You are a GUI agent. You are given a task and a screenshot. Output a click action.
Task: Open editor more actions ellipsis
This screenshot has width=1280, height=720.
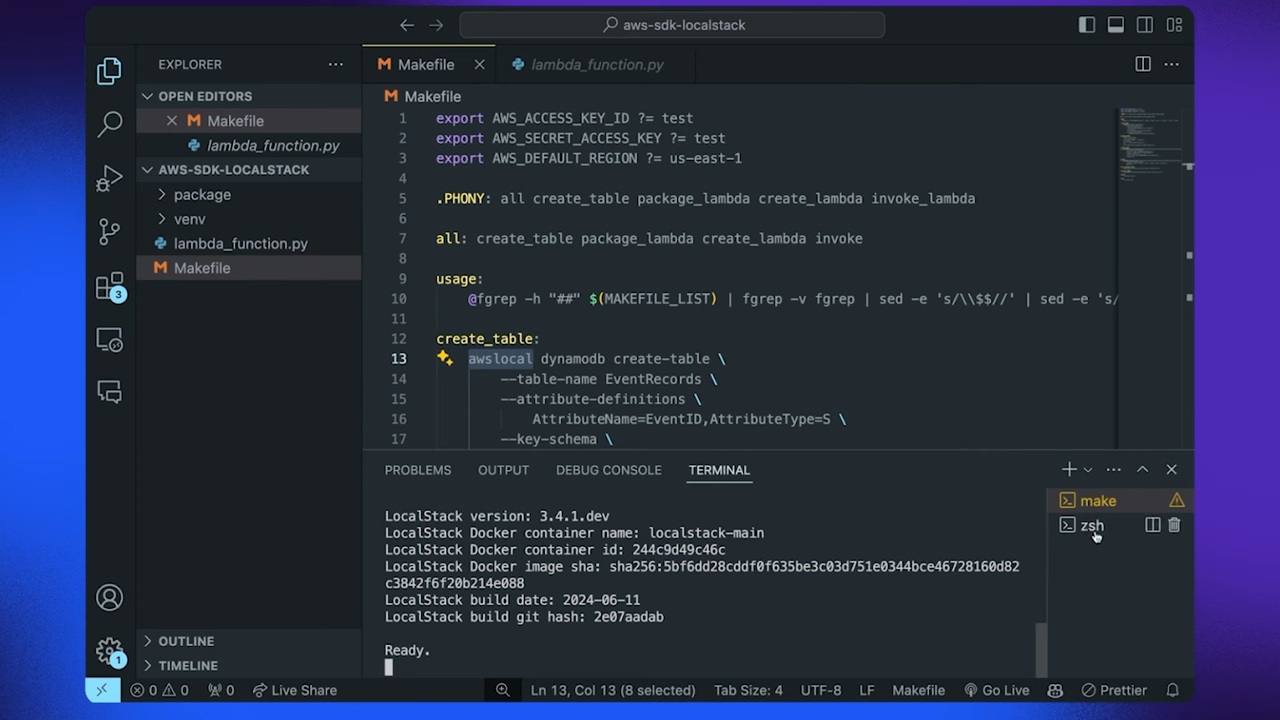click(1172, 64)
